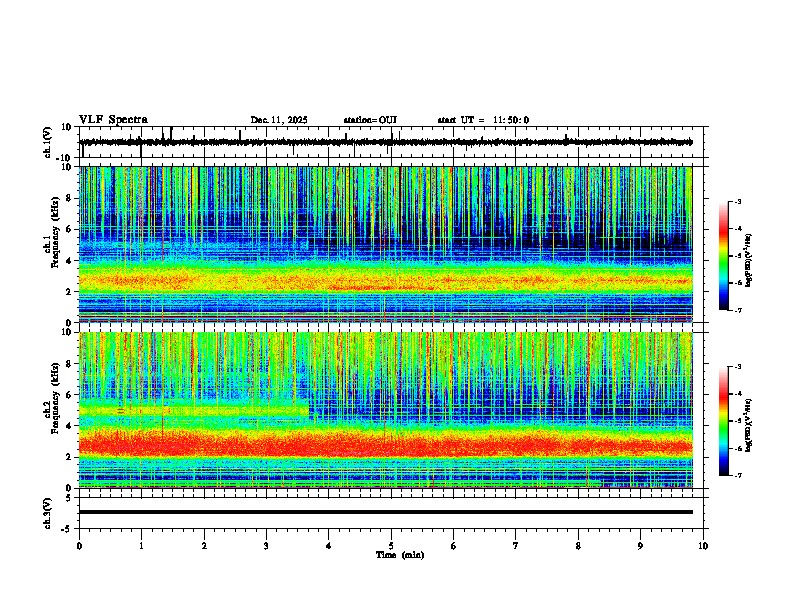Screen dimensions: 792x612
Task: Click the ch.1 spectrogram color scale bar
Action: click(x=724, y=255)
